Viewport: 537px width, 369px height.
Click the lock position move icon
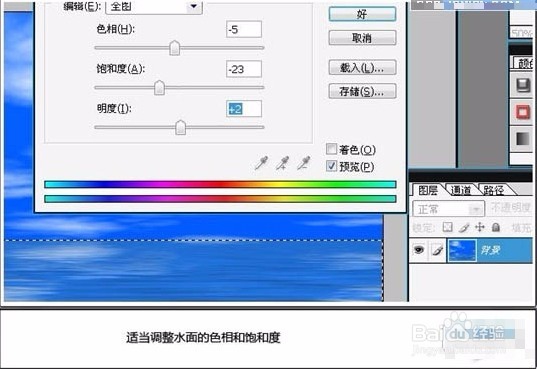(480, 227)
